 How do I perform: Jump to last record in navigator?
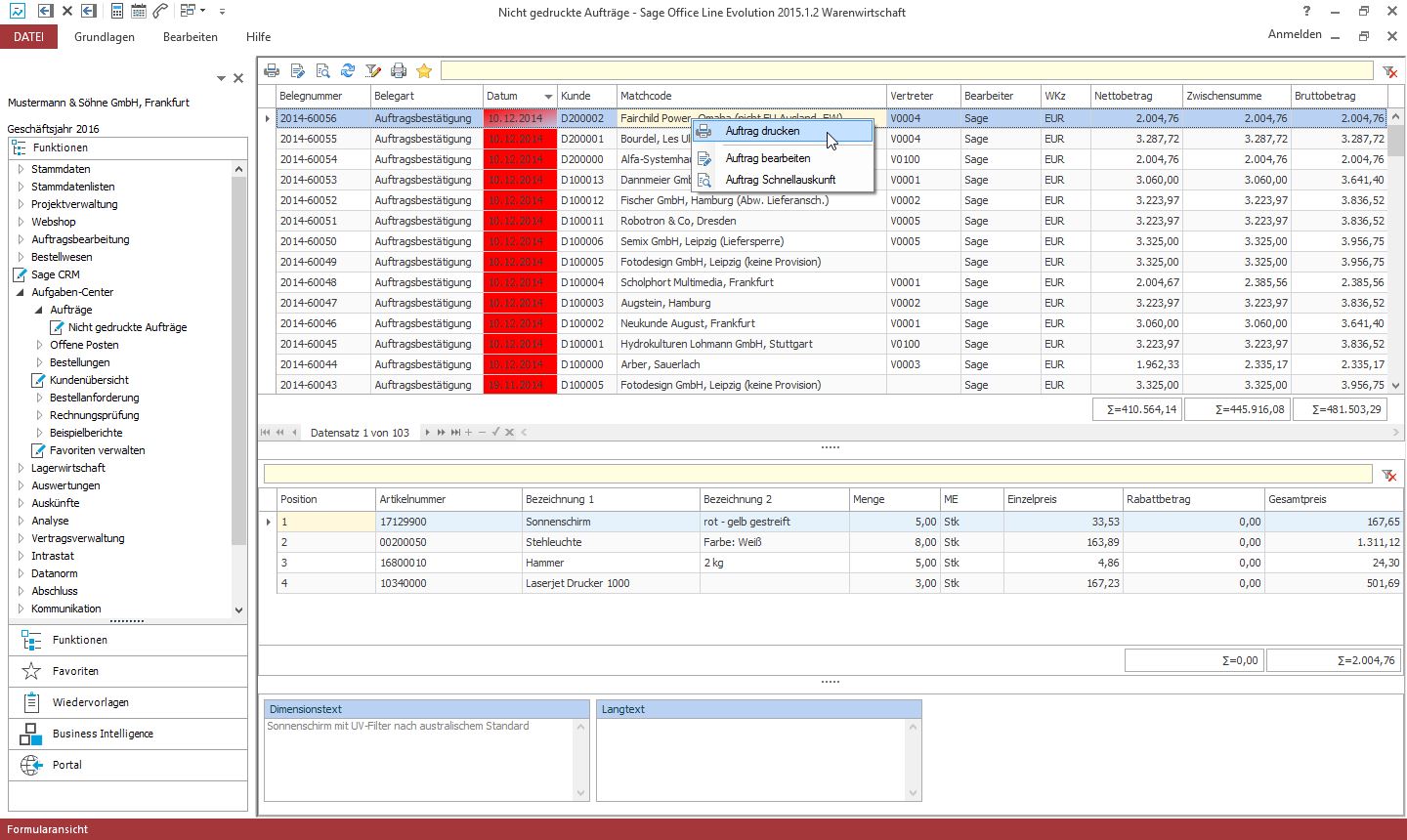[x=455, y=432]
